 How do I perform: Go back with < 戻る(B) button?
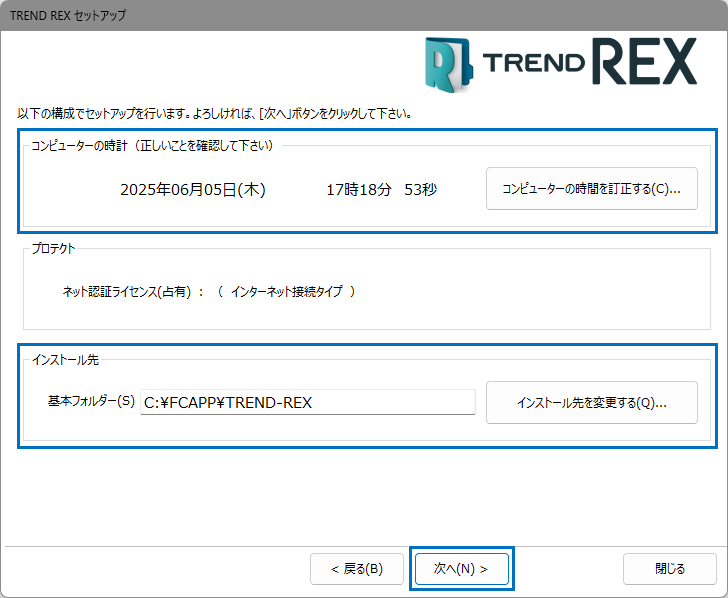coord(357,569)
